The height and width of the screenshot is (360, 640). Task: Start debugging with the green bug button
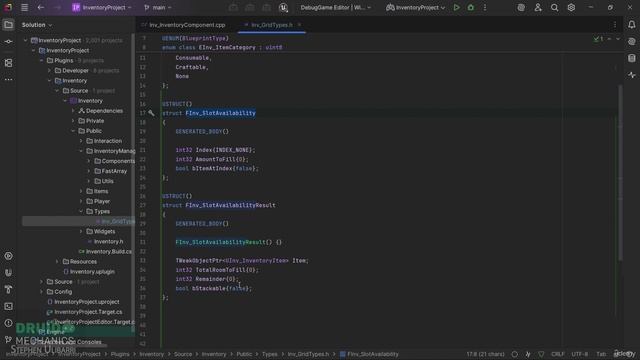click(471, 7)
